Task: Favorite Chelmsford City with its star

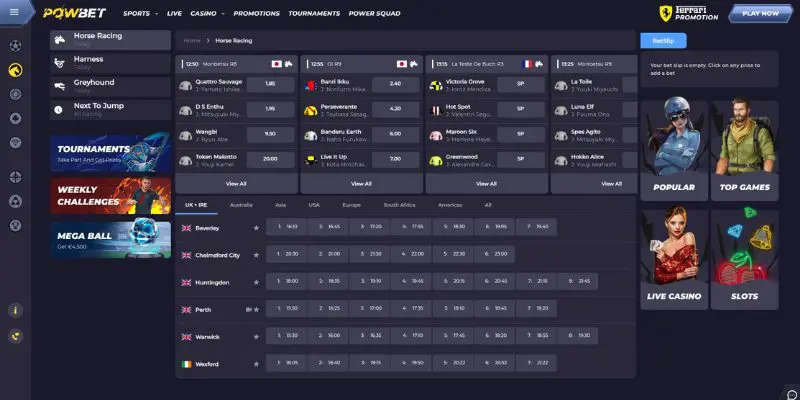Action: pyautogui.click(x=256, y=255)
